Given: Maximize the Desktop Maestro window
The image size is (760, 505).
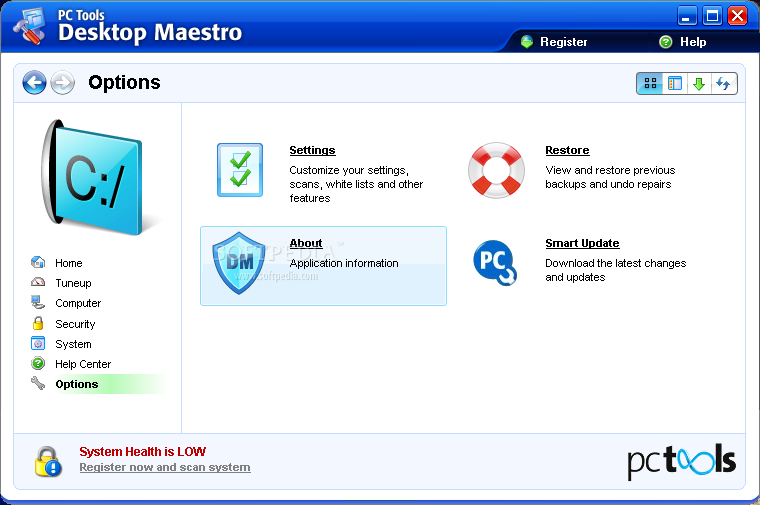Looking at the screenshot, I should [x=712, y=16].
